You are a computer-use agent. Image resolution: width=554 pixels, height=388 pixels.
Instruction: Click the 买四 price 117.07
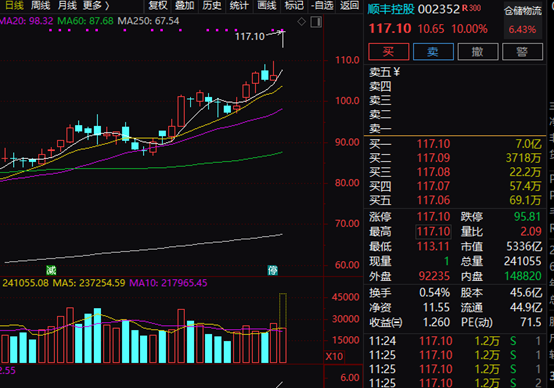click(434, 186)
